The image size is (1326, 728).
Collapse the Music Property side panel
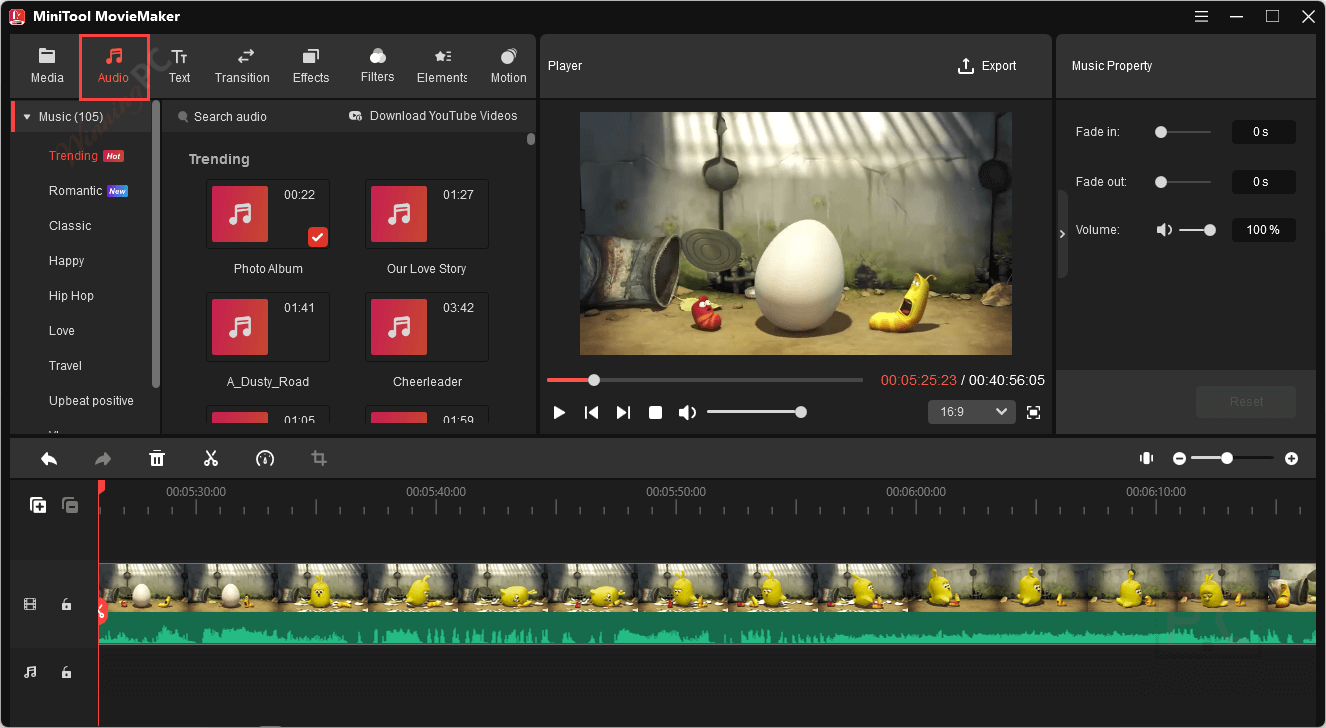1062,234
